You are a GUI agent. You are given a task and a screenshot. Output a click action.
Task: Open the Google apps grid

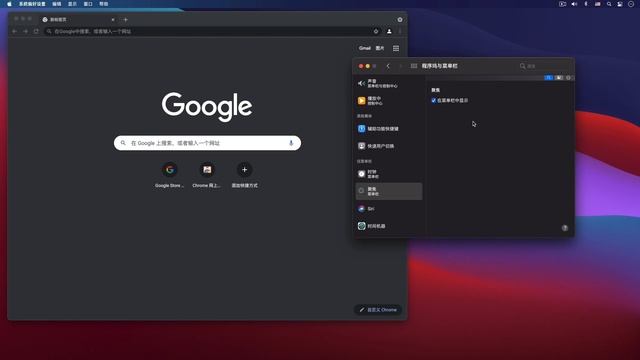(396, 48)
